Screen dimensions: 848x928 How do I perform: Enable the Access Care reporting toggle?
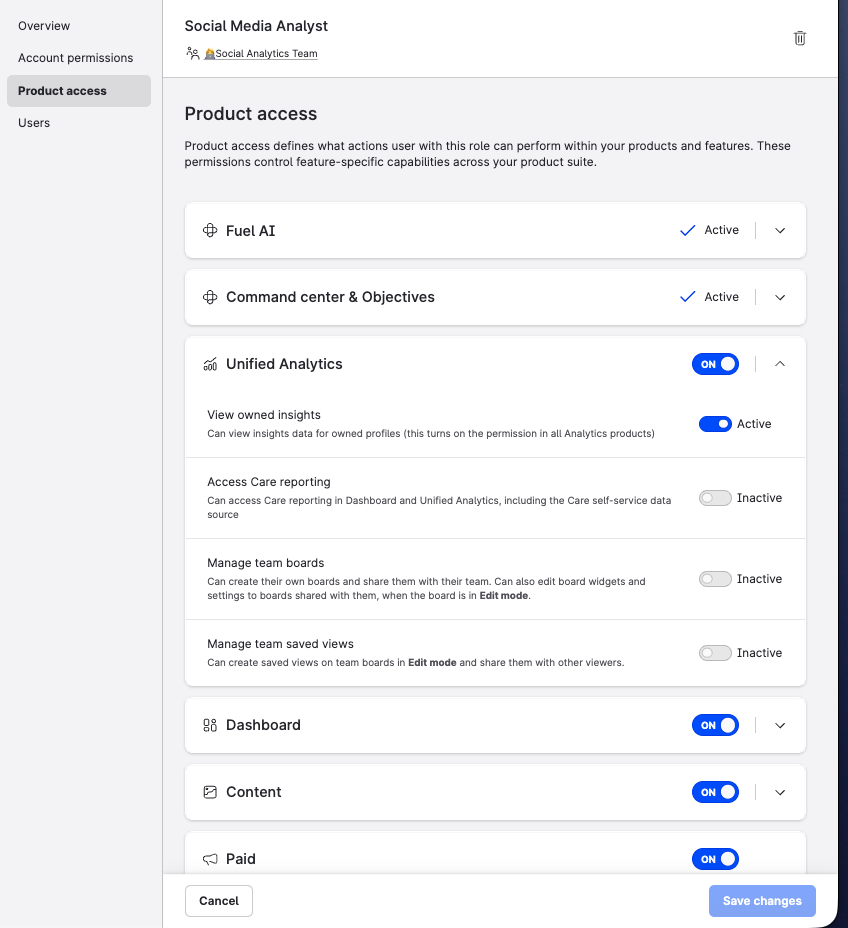tap(715, 498)
